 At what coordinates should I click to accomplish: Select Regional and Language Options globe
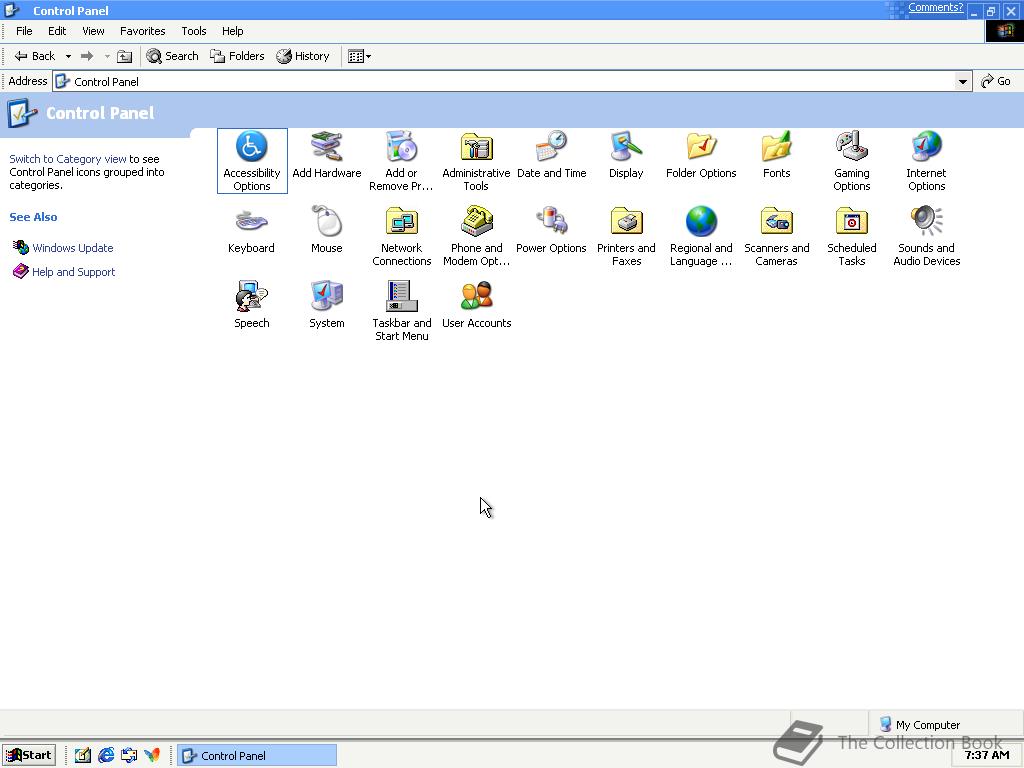click(701, 236)
